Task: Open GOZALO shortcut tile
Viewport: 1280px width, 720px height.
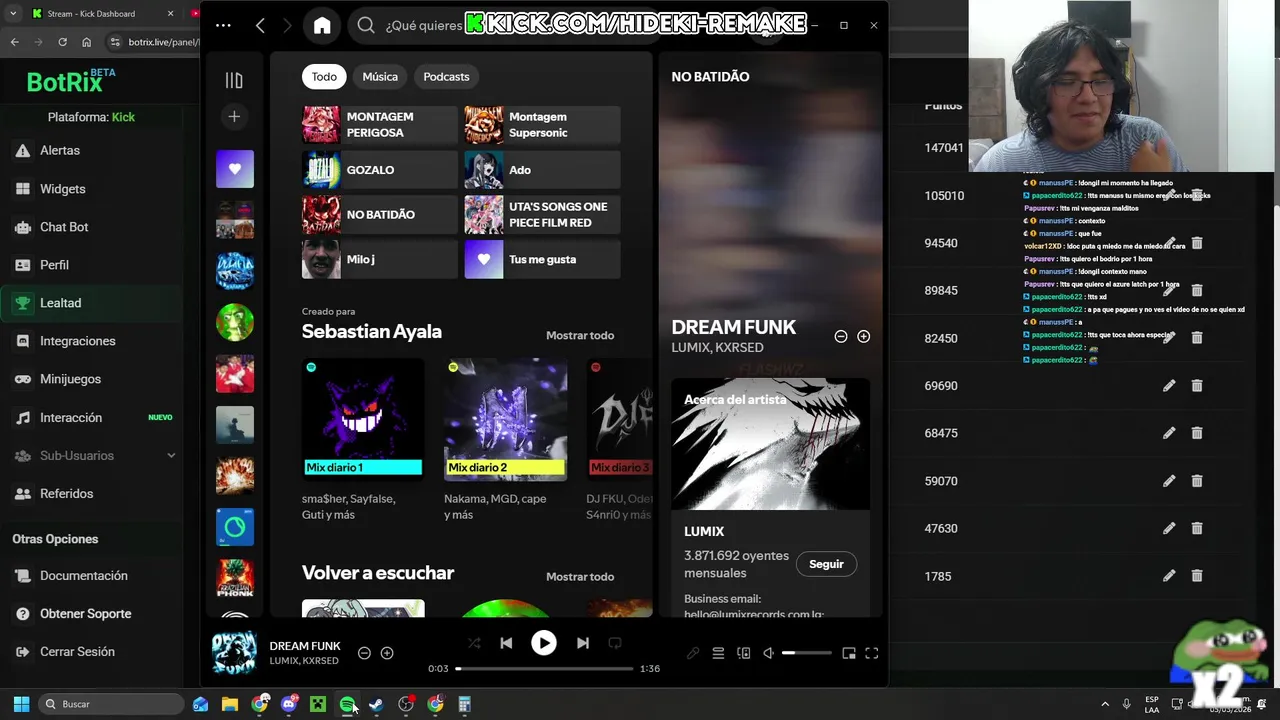Action: tap(379, 170)
